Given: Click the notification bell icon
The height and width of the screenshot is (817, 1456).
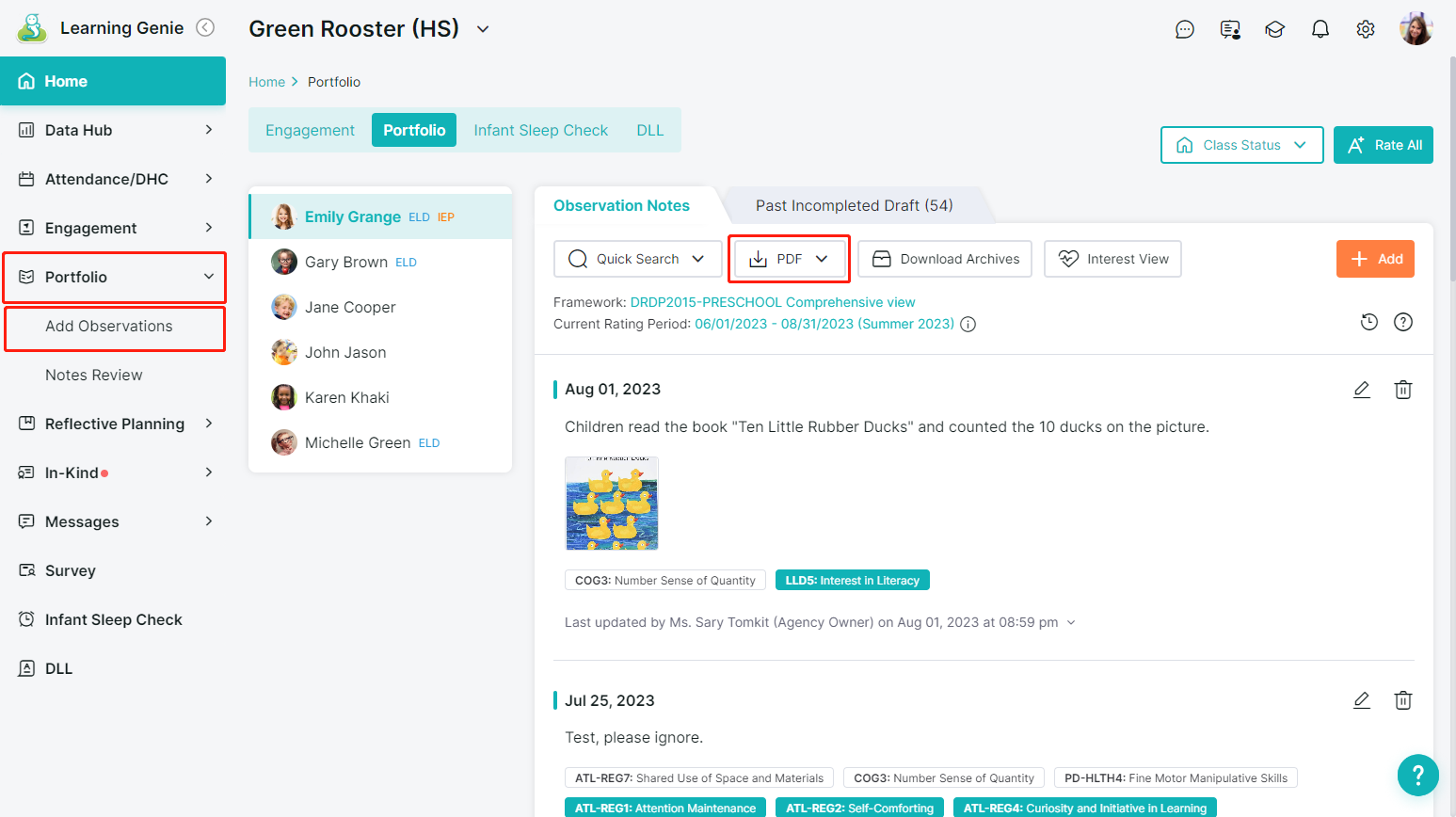Looking at the screenshot, I should coord(1320,29).
